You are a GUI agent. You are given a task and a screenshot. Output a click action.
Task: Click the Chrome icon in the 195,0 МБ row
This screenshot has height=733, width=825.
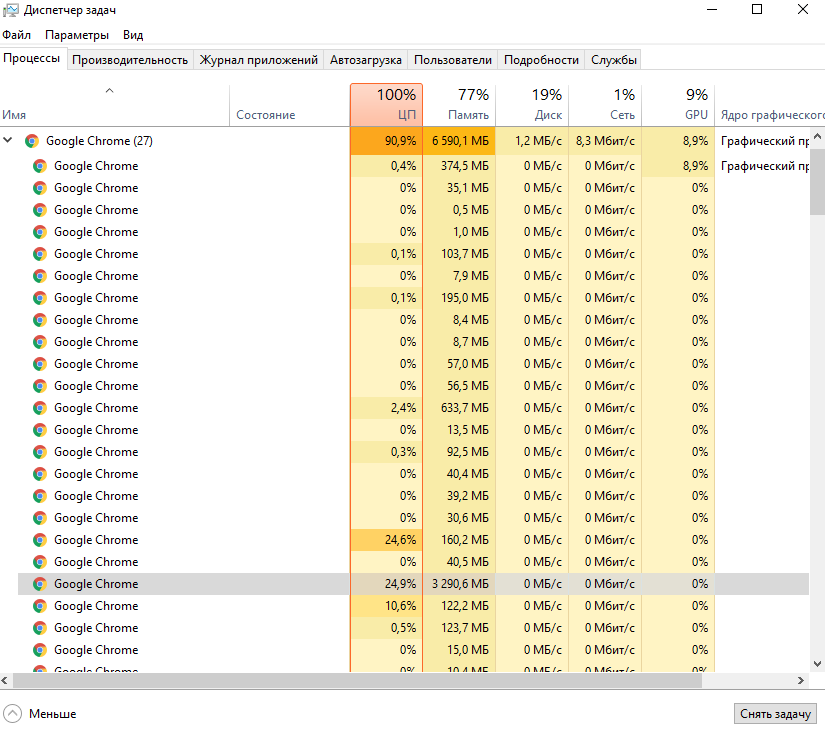tap(39, 298)
